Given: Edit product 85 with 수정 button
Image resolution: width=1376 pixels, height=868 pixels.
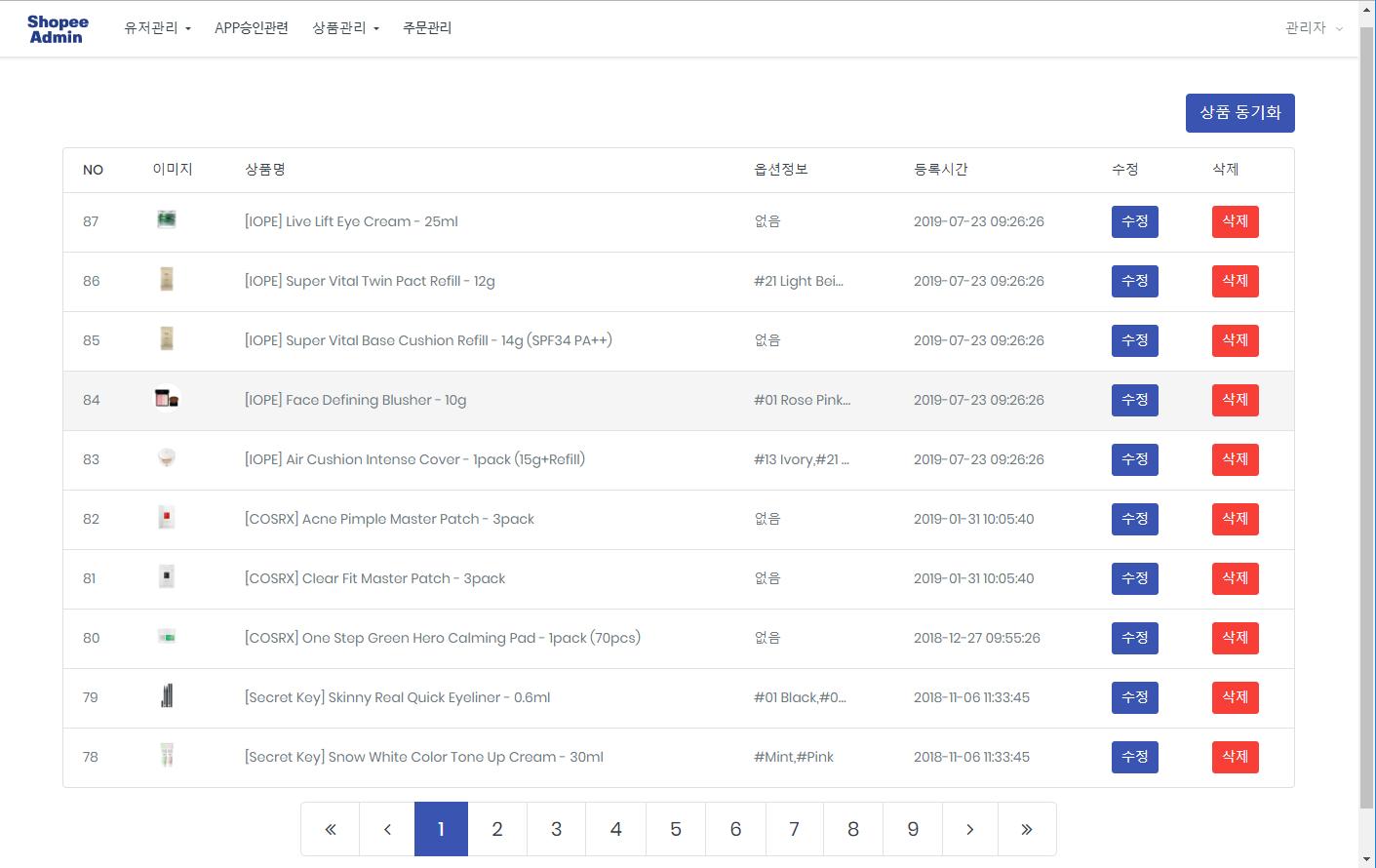Looking at the screenshot, I should (x=1134, y=340).
